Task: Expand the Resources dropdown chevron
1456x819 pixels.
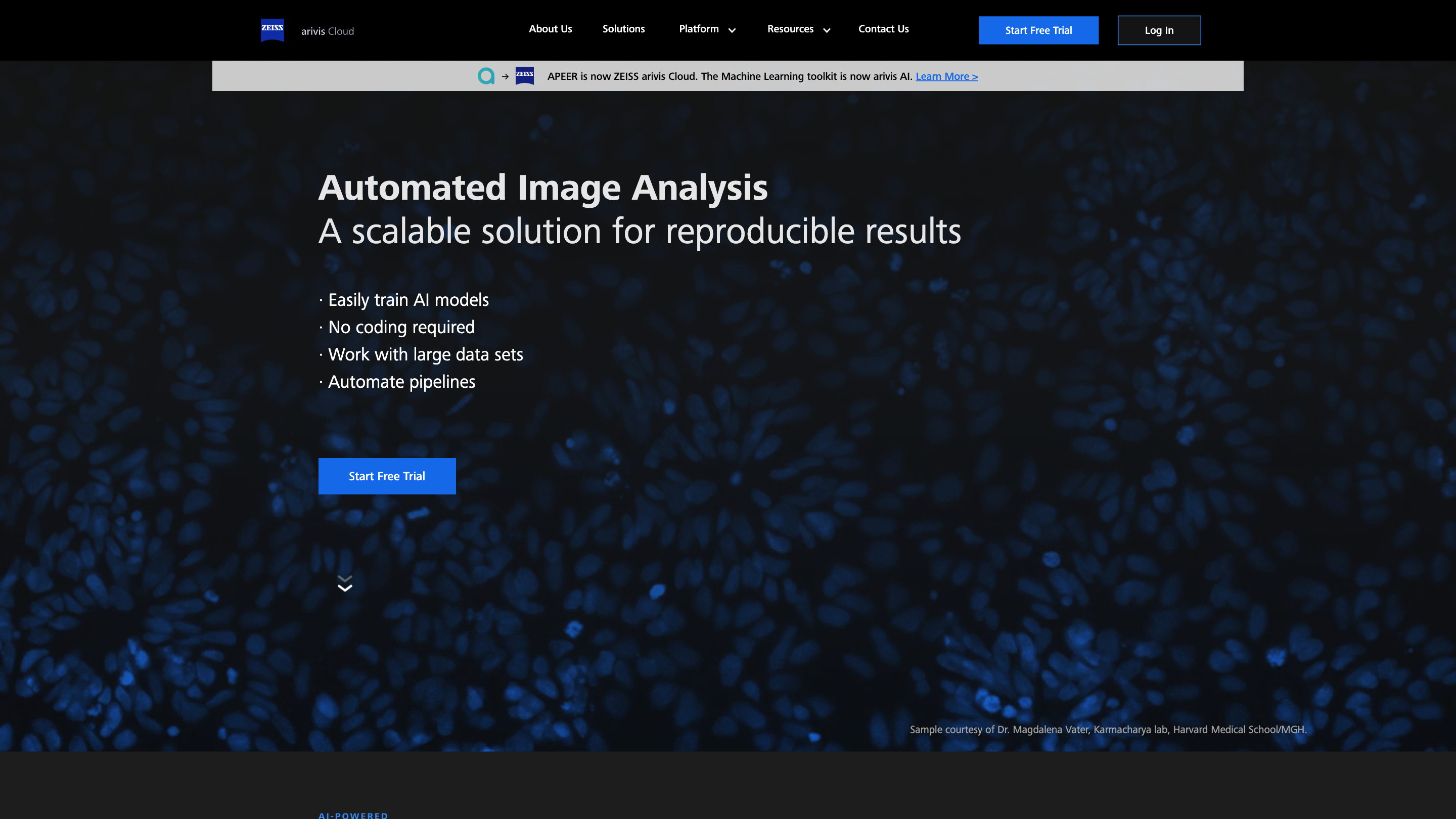Action: pyautogui.click(x=827, y=30)
